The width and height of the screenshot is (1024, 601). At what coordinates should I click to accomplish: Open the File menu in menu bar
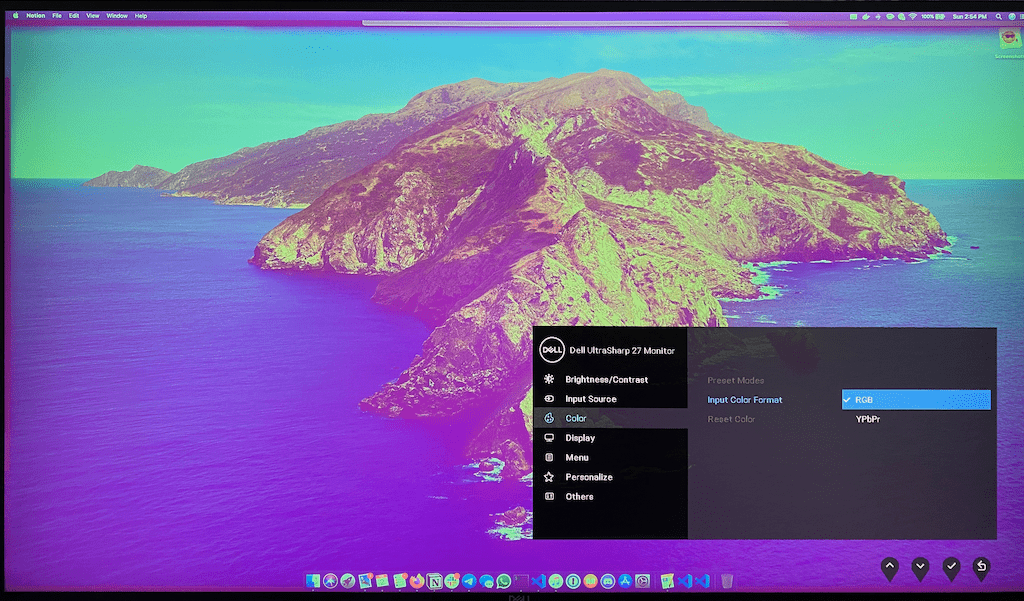click(57, 16)
